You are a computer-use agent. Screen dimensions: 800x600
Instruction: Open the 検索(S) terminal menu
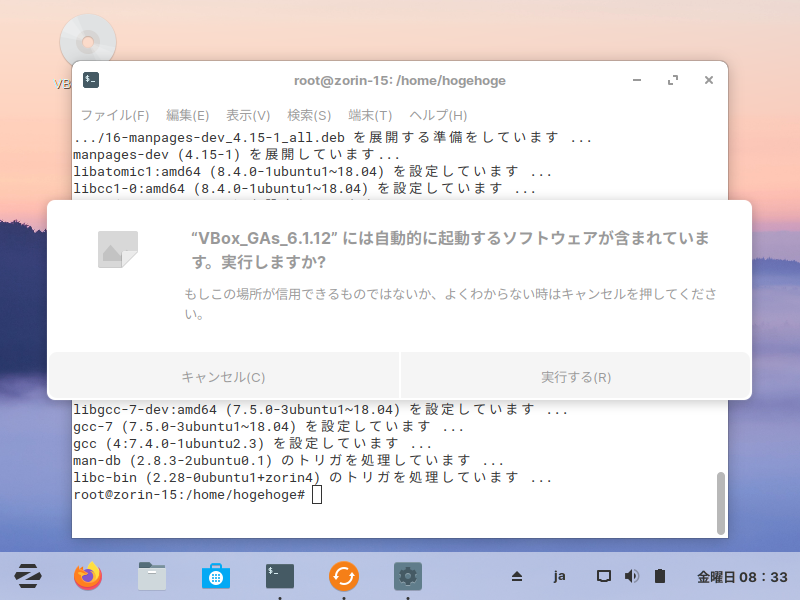309,115
